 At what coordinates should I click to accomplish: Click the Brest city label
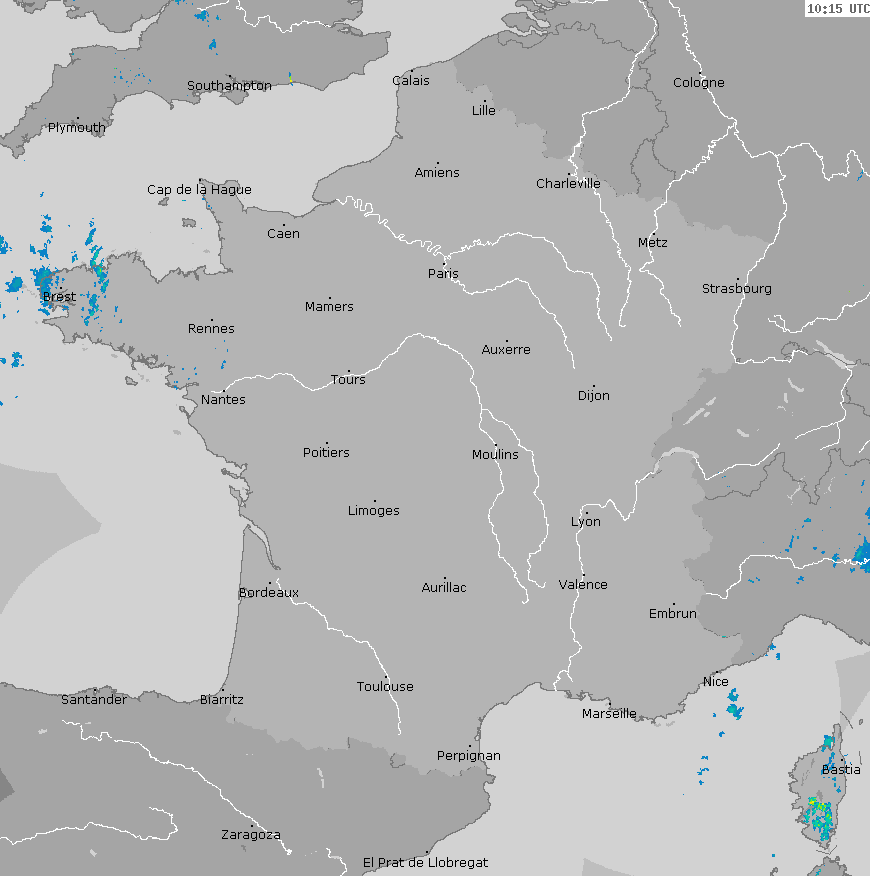[x=58, y=297]
